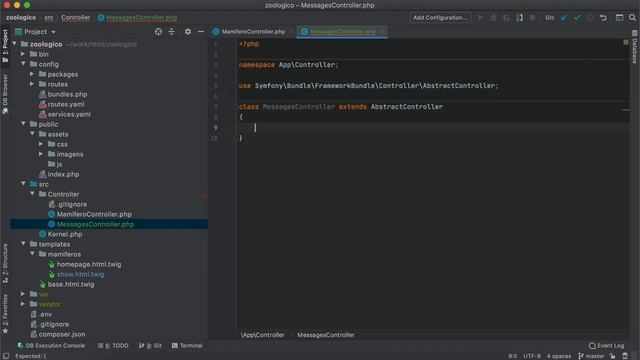Open the DB Browser side panel

pyautogui.click(x=5, y=94)
